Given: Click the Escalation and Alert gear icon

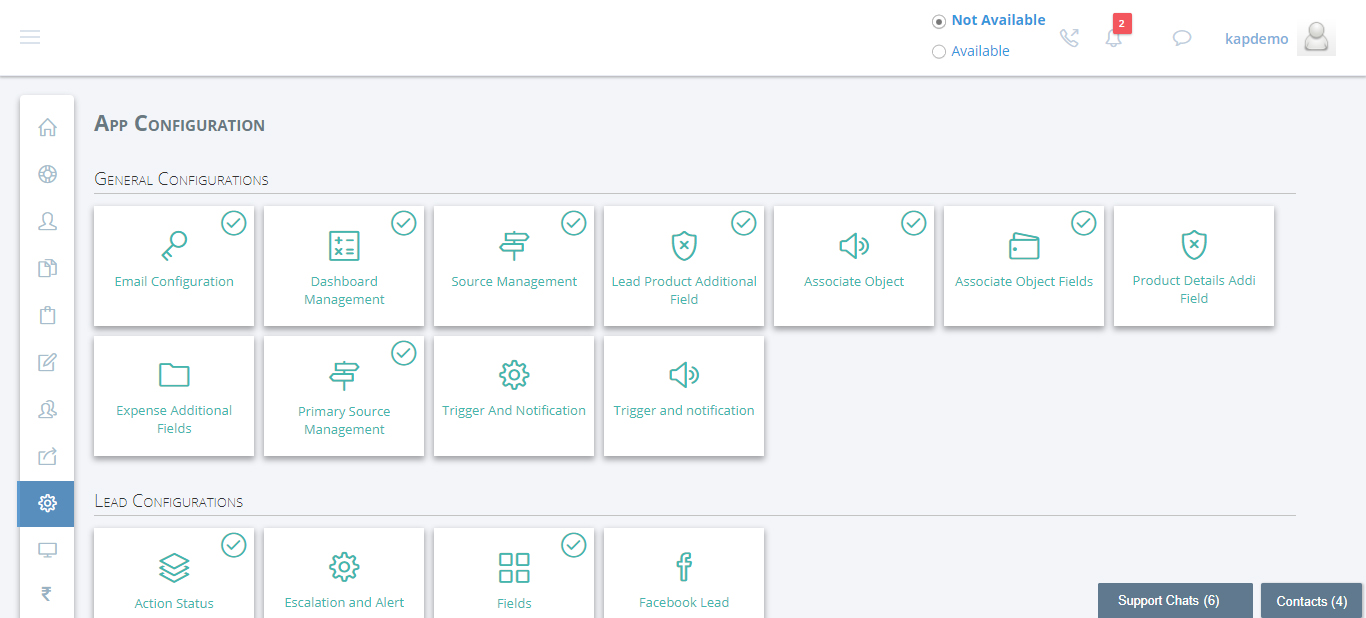Looking at the screenshot, I should click(x=344, y=567).
